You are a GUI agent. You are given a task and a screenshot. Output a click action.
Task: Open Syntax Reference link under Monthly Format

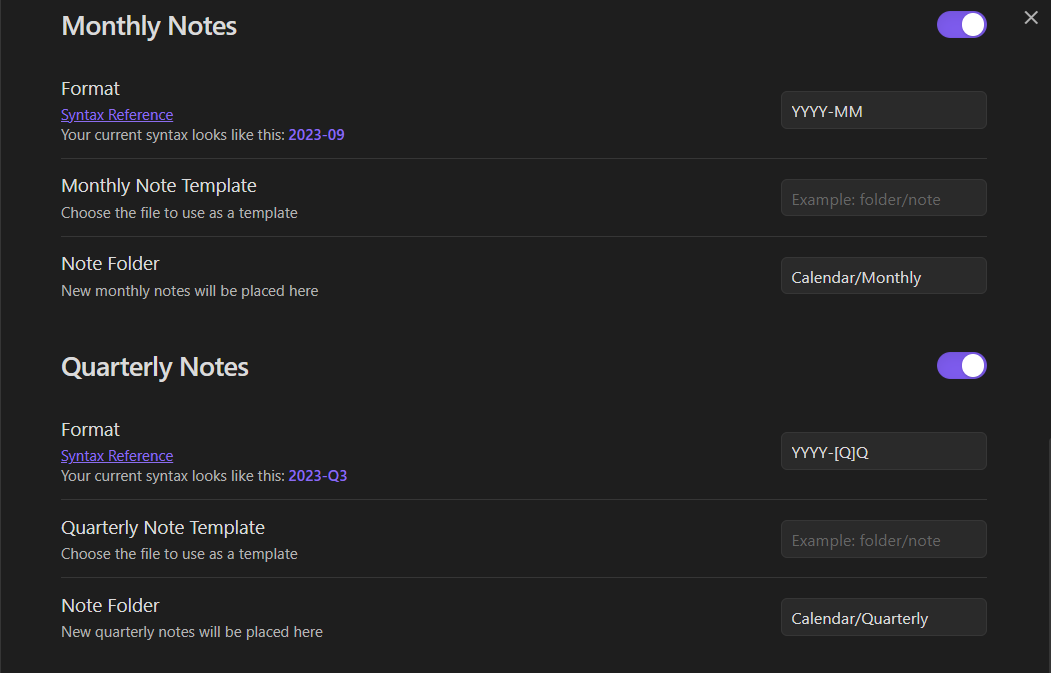pos(117,114)
